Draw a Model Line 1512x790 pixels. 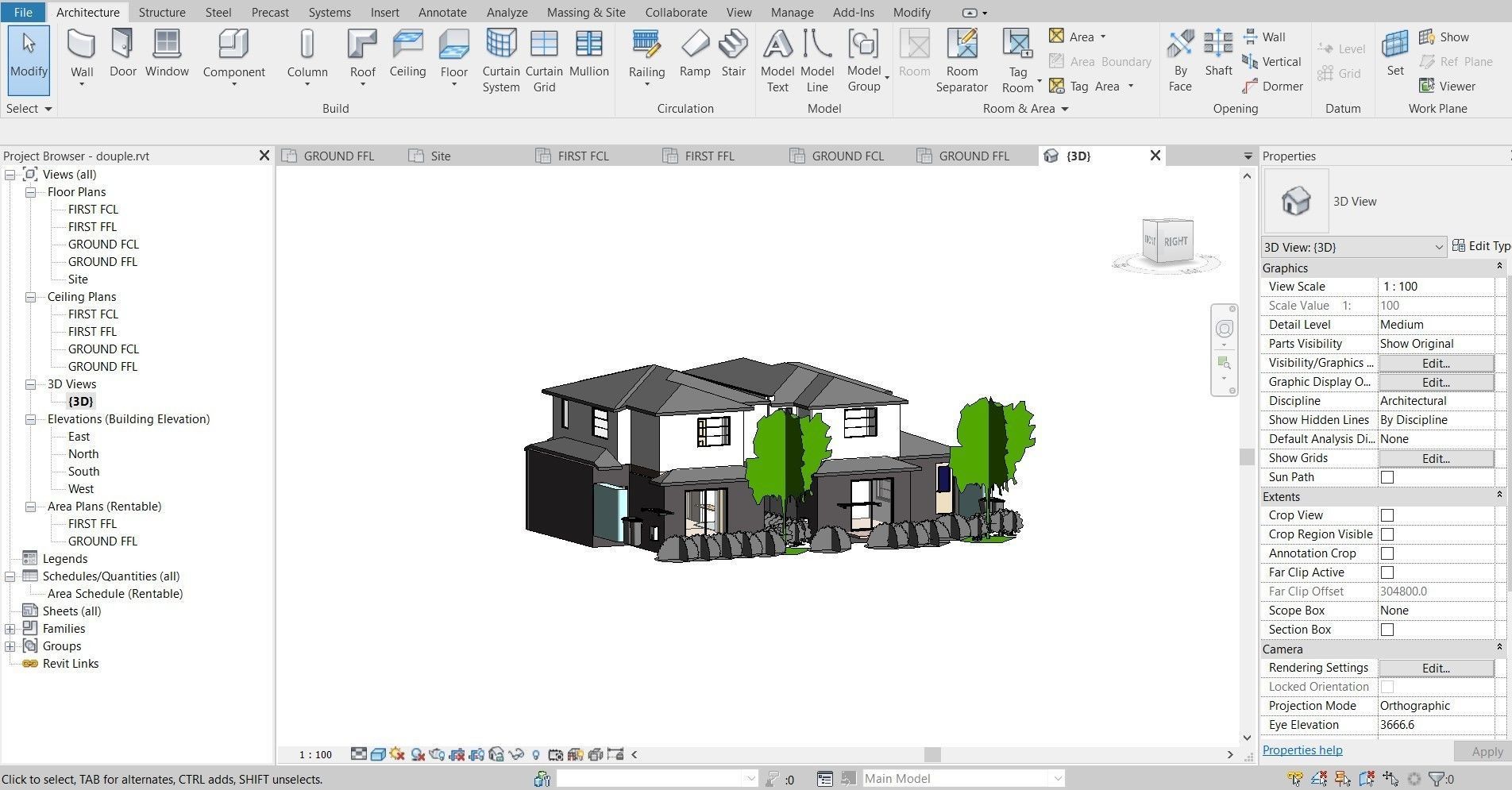click(817, 61)
